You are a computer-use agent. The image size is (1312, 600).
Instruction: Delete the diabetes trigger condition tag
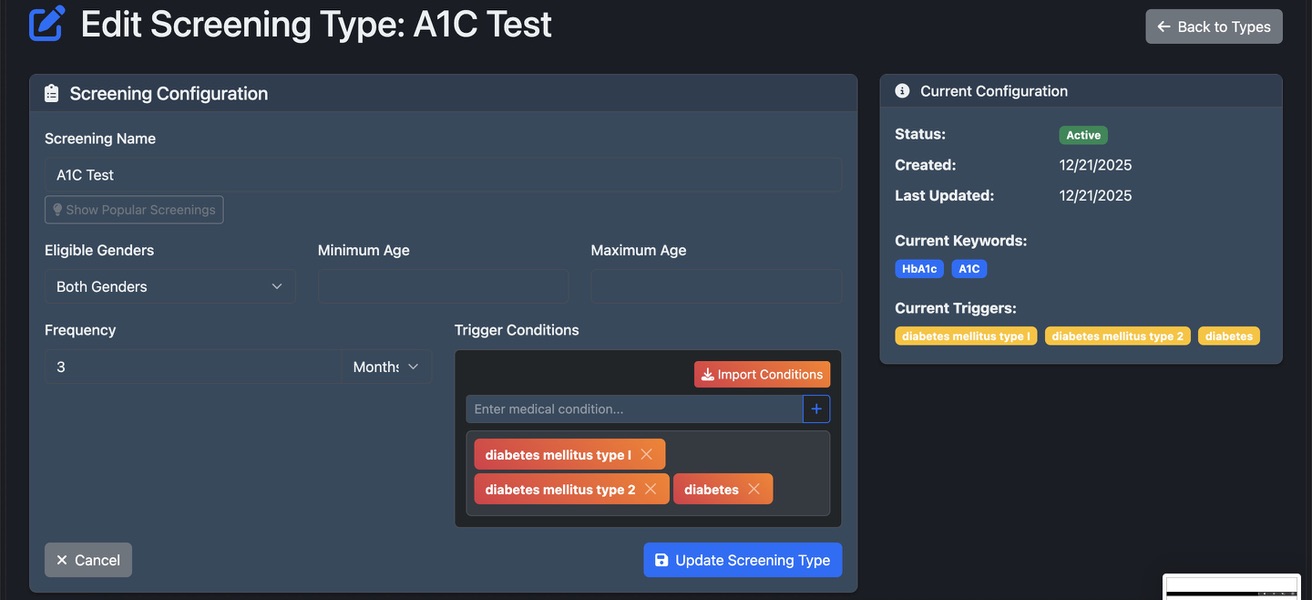pyautogui.click(x=754, y=489)
